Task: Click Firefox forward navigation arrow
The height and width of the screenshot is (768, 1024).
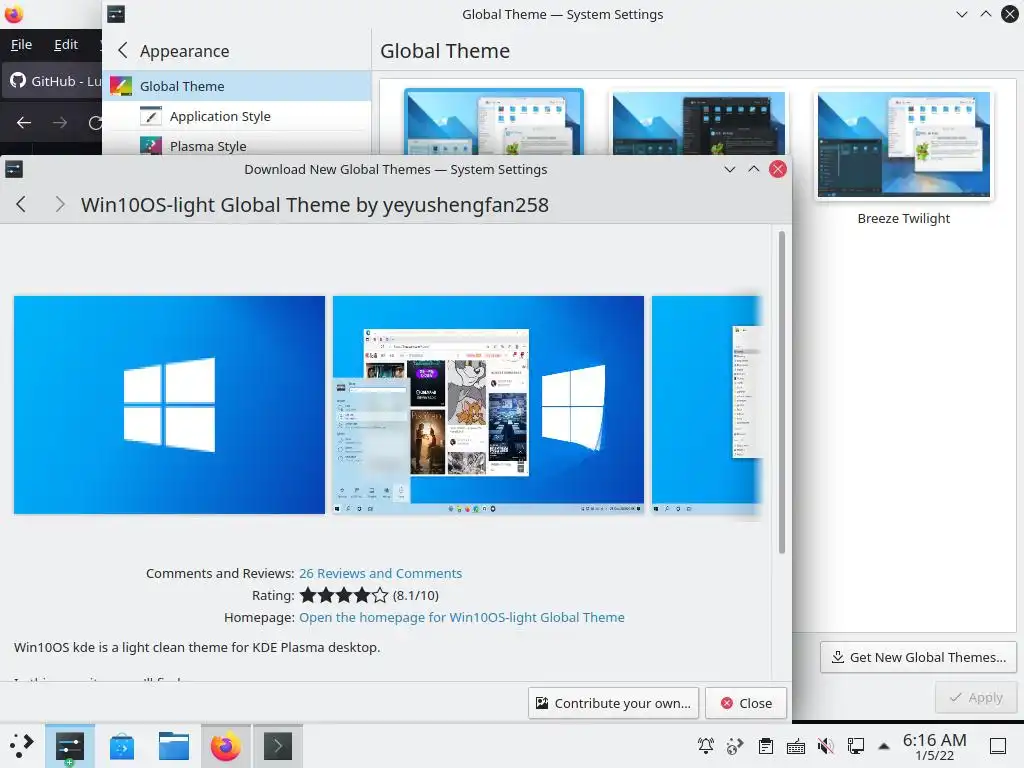Action: point(60,123)
